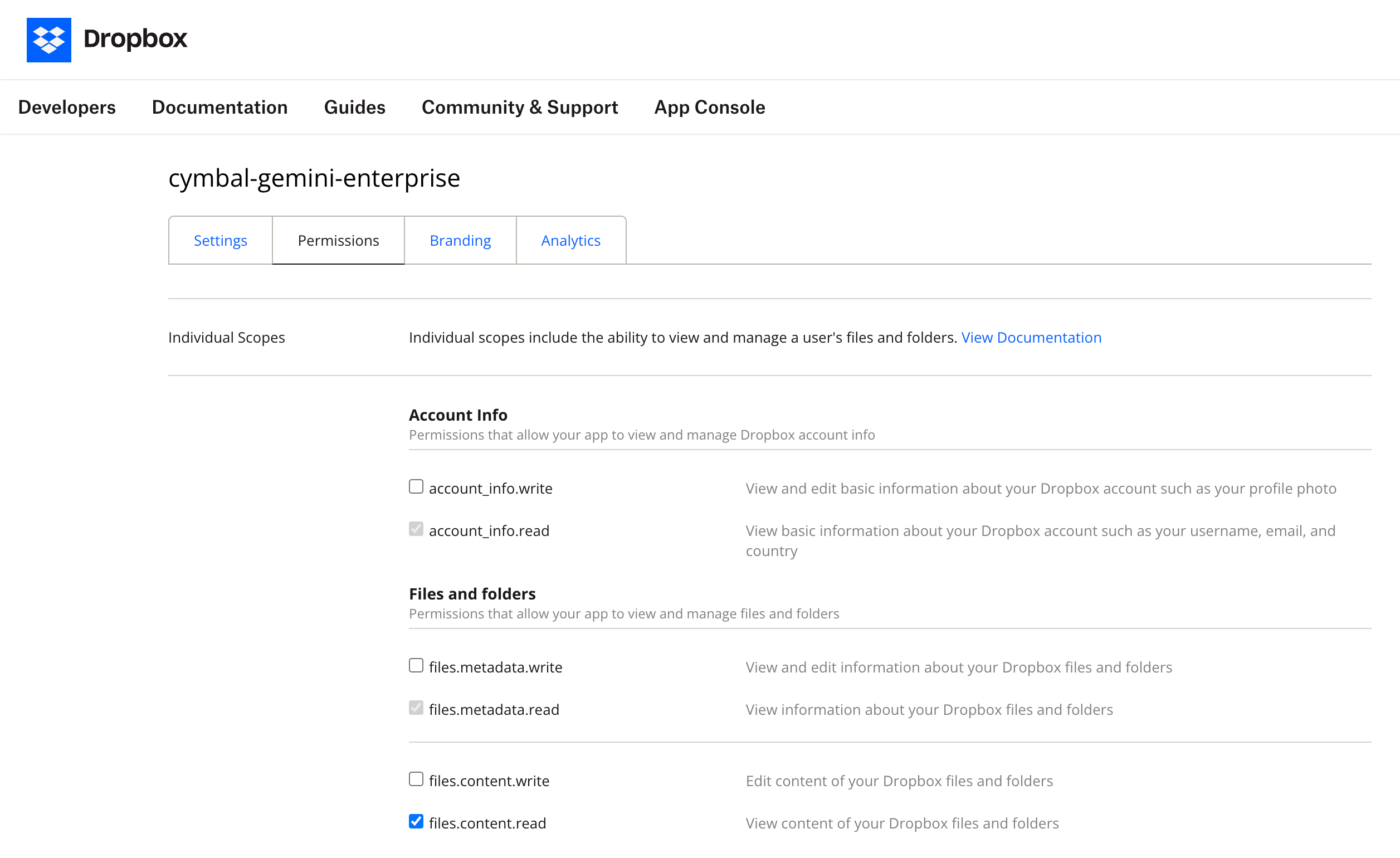This screenshot has width=1400, height=858.
Task: Navigate to Community & Support
Action: tap(520, 107)
